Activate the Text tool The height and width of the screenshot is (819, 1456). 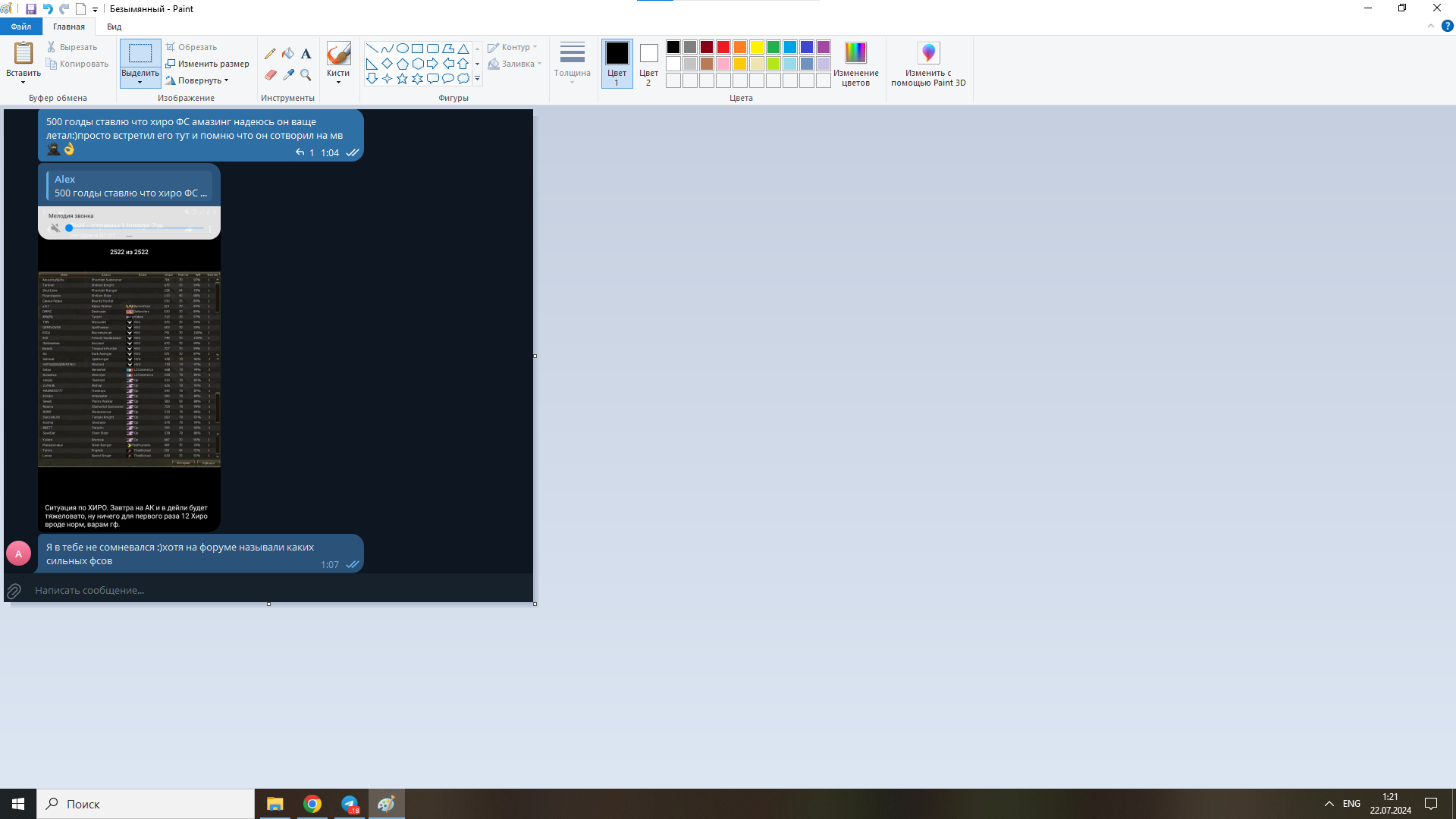coord(306,54)
